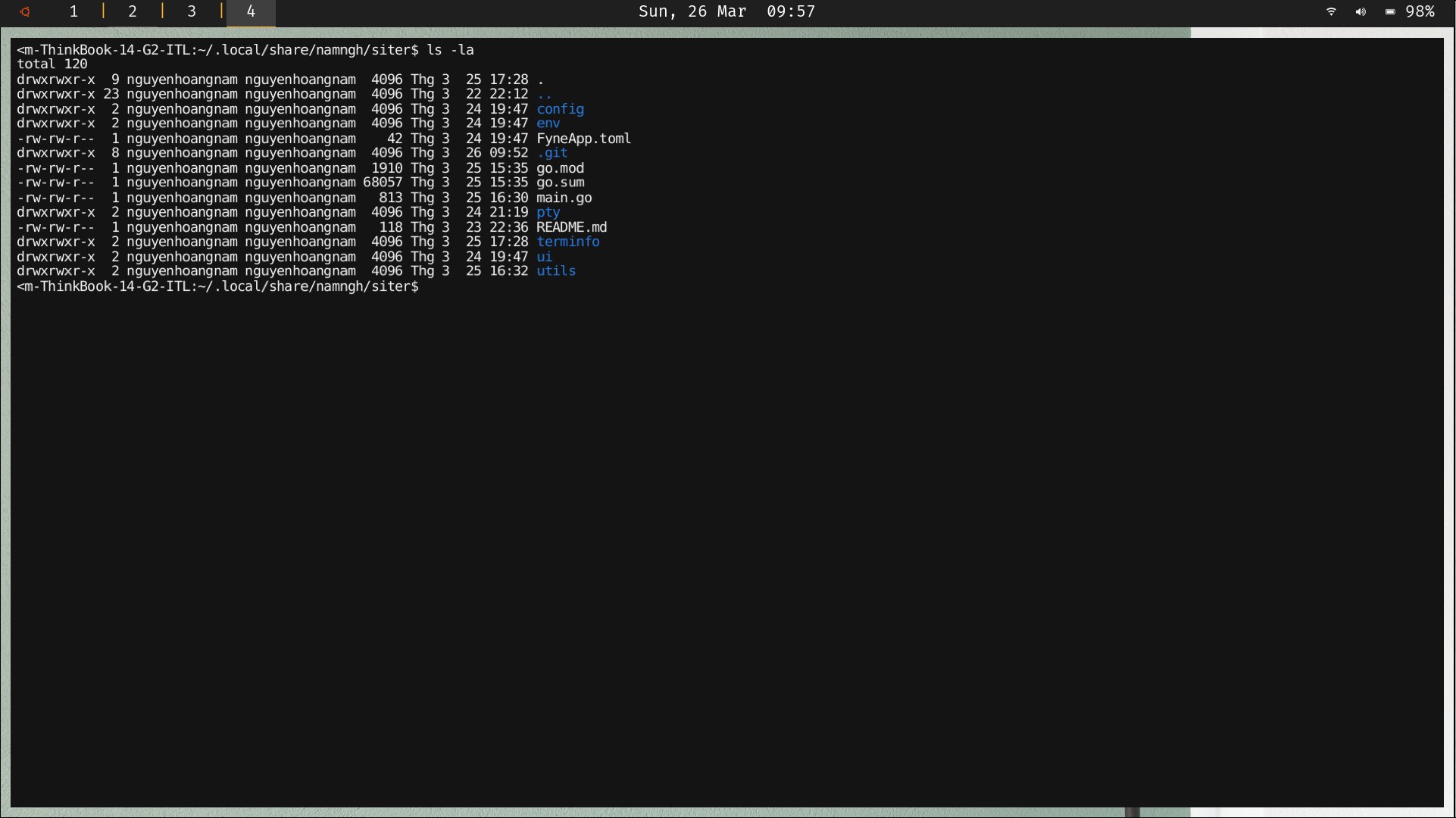Click the FyneApp.toml filename
The height and width of the screenshot is (818, 1456).
click(583, 139)
